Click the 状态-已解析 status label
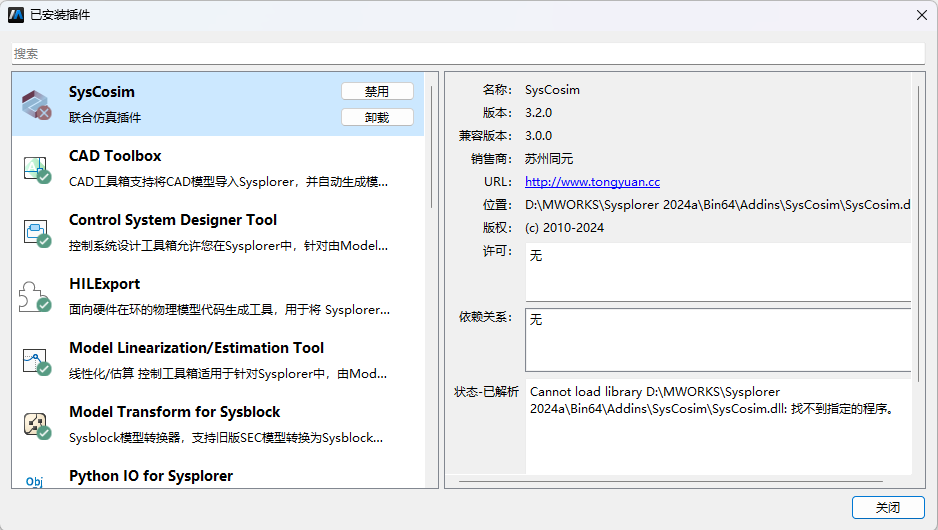Image resolution: width=938 pixels, height=530 pixels. tap(486, 392)
